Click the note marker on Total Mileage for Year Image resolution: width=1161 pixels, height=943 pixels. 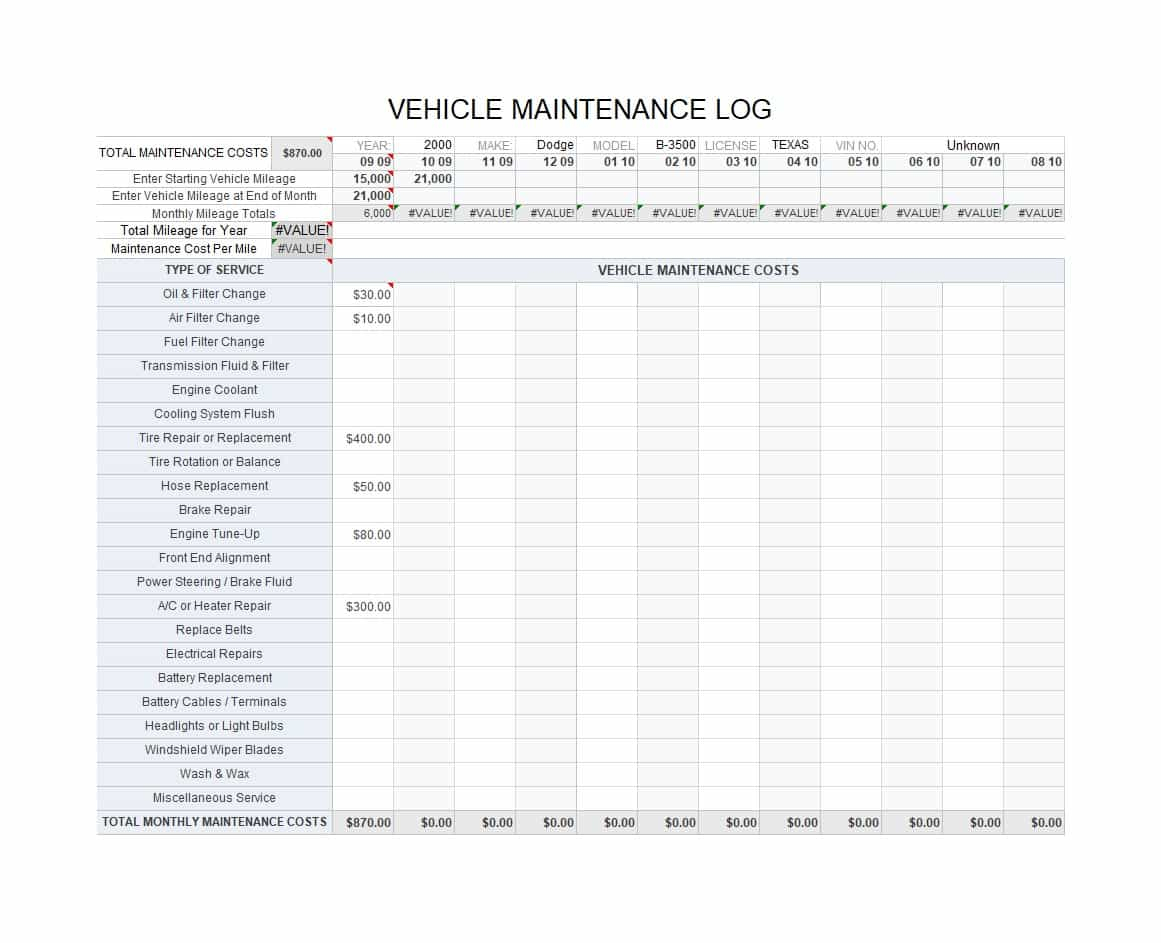click(x=330, y=223)
